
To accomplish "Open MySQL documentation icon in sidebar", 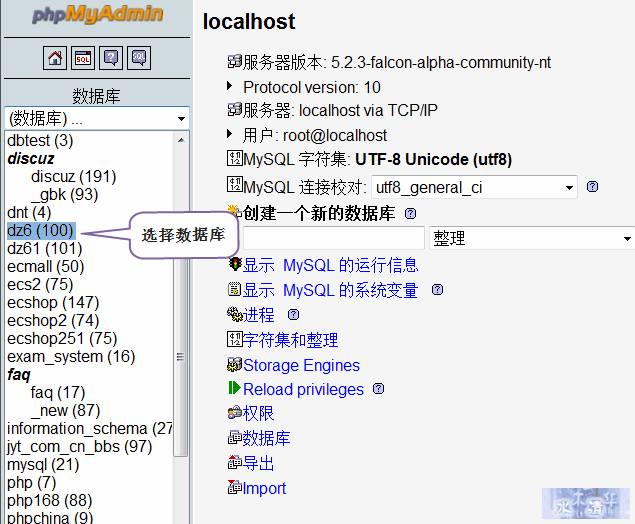I will (x=139, y=58).
